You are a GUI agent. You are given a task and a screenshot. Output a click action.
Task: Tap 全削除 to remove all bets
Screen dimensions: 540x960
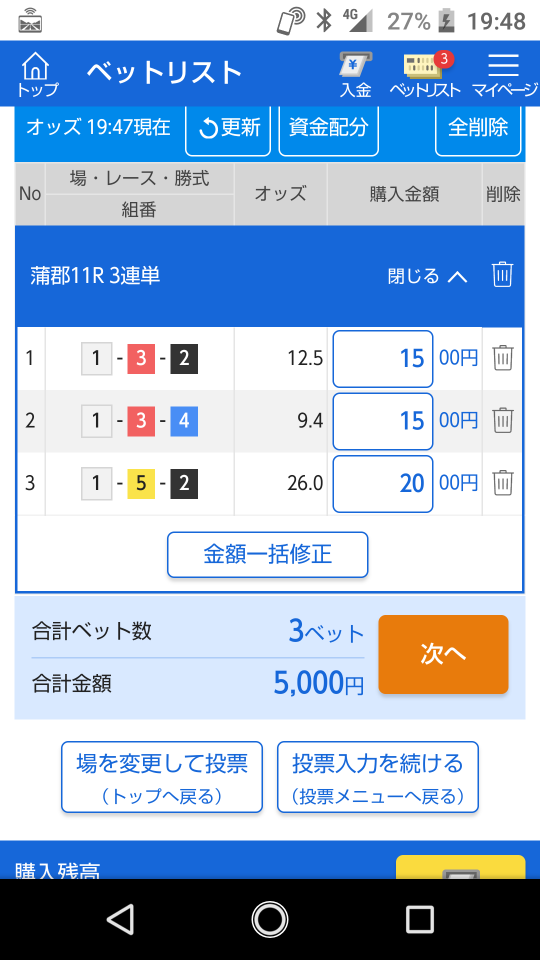click(x=478, y=129)
